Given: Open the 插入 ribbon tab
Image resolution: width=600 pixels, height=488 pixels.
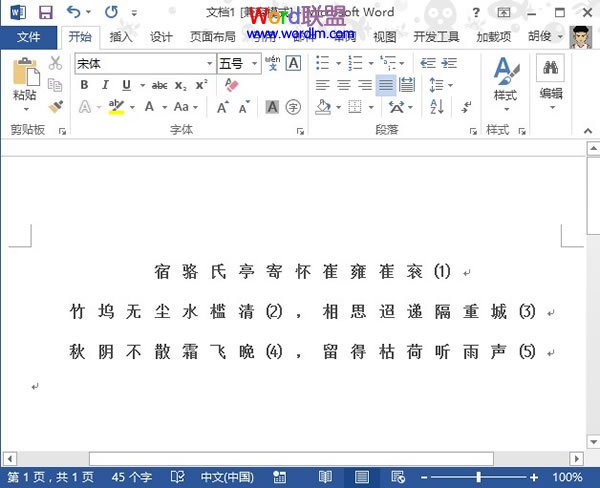Looking at the screenshot, I should tap(121, 37).
